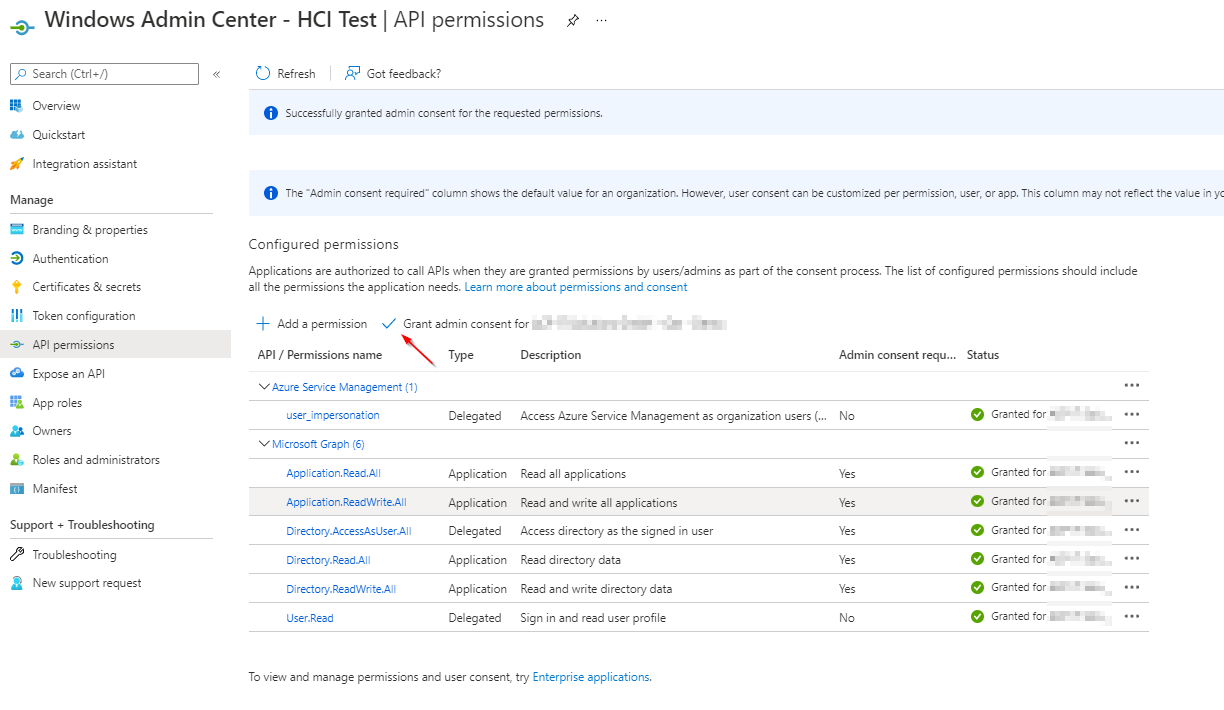Viewport: 1224px width, 710px height.
Task: Click the Type column header
Action: [x=461, y=355]
